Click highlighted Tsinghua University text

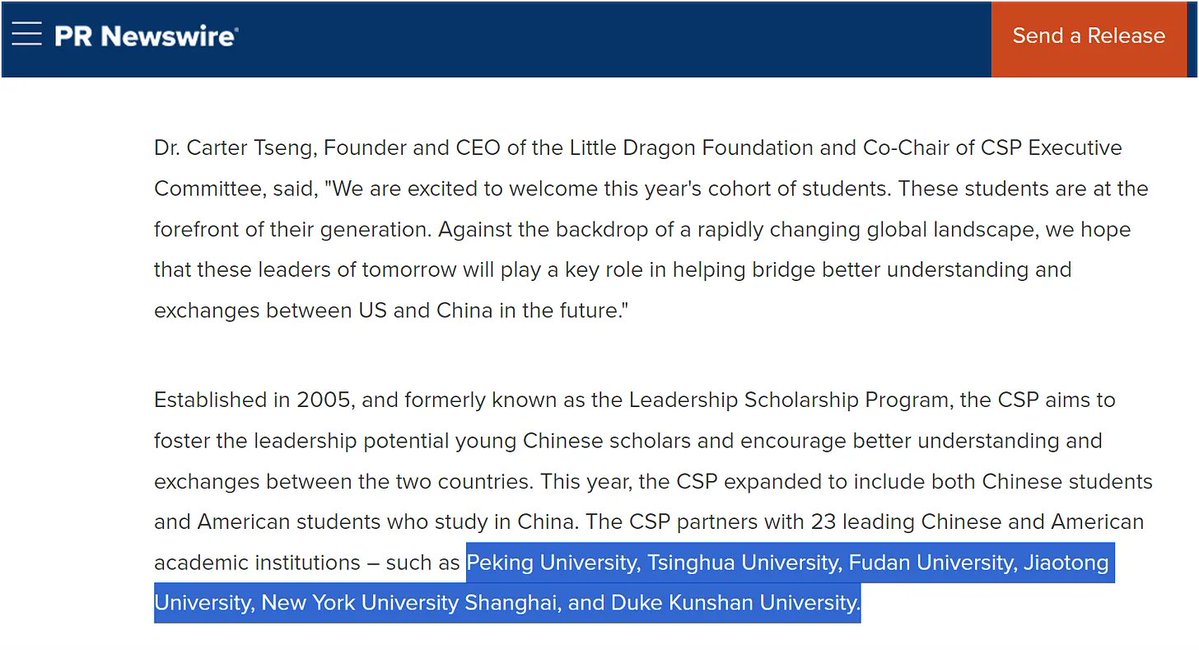[743, 563]
